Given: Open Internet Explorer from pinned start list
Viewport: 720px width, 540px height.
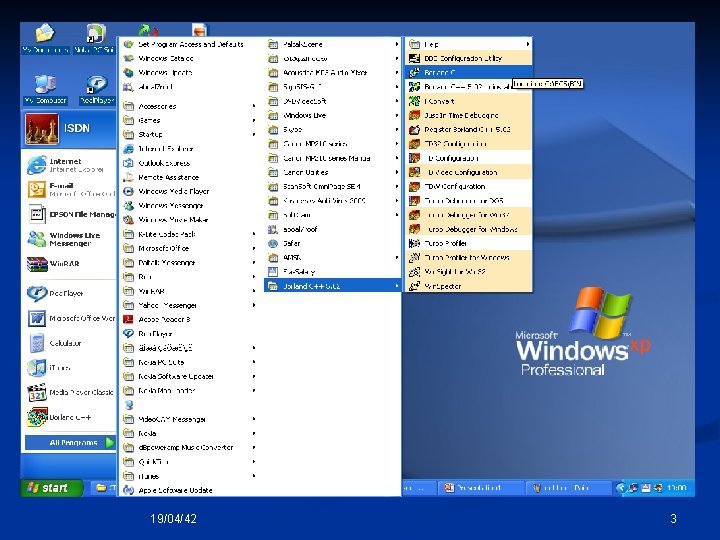Looking at the screenshot, I should 69,165.
